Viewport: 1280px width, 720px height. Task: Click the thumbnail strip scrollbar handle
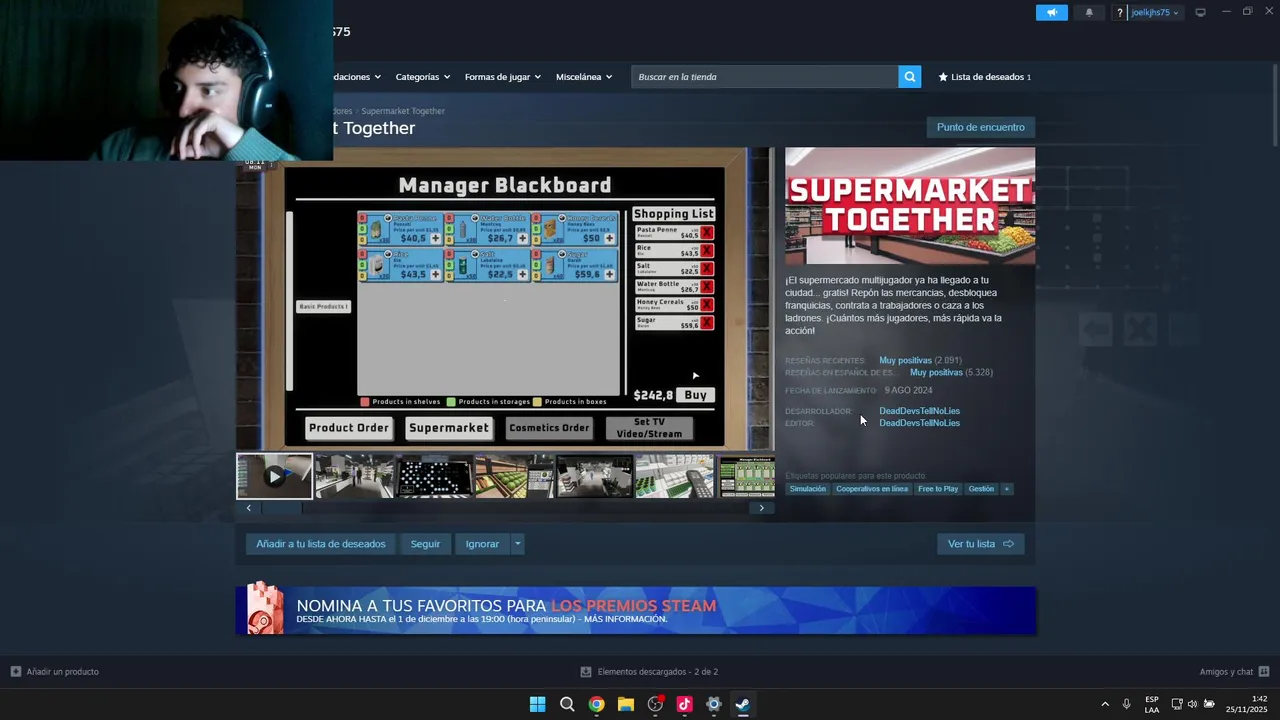(282, 508)
